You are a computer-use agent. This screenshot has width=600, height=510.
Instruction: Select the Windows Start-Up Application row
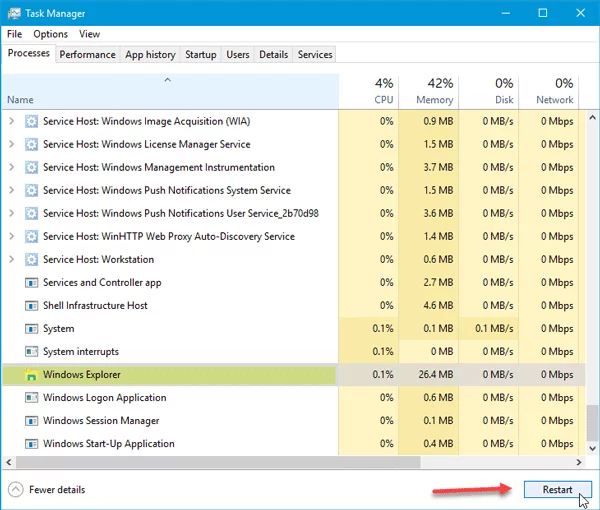293,444
